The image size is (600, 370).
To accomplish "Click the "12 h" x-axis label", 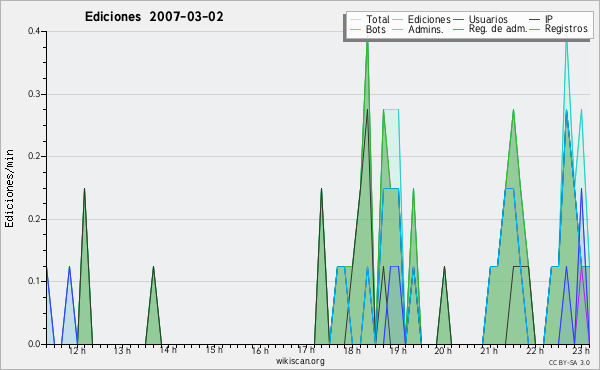I will click(77, 350).
